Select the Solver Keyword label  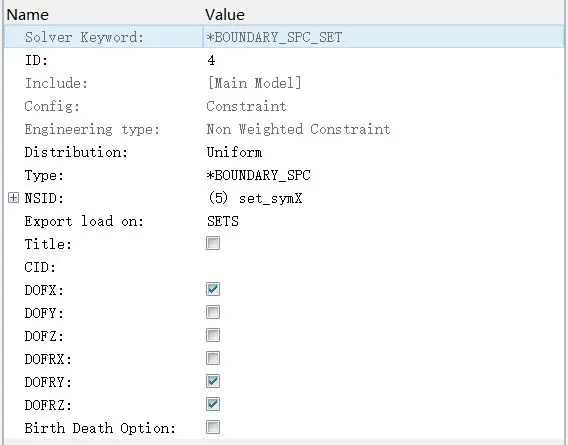84,37
